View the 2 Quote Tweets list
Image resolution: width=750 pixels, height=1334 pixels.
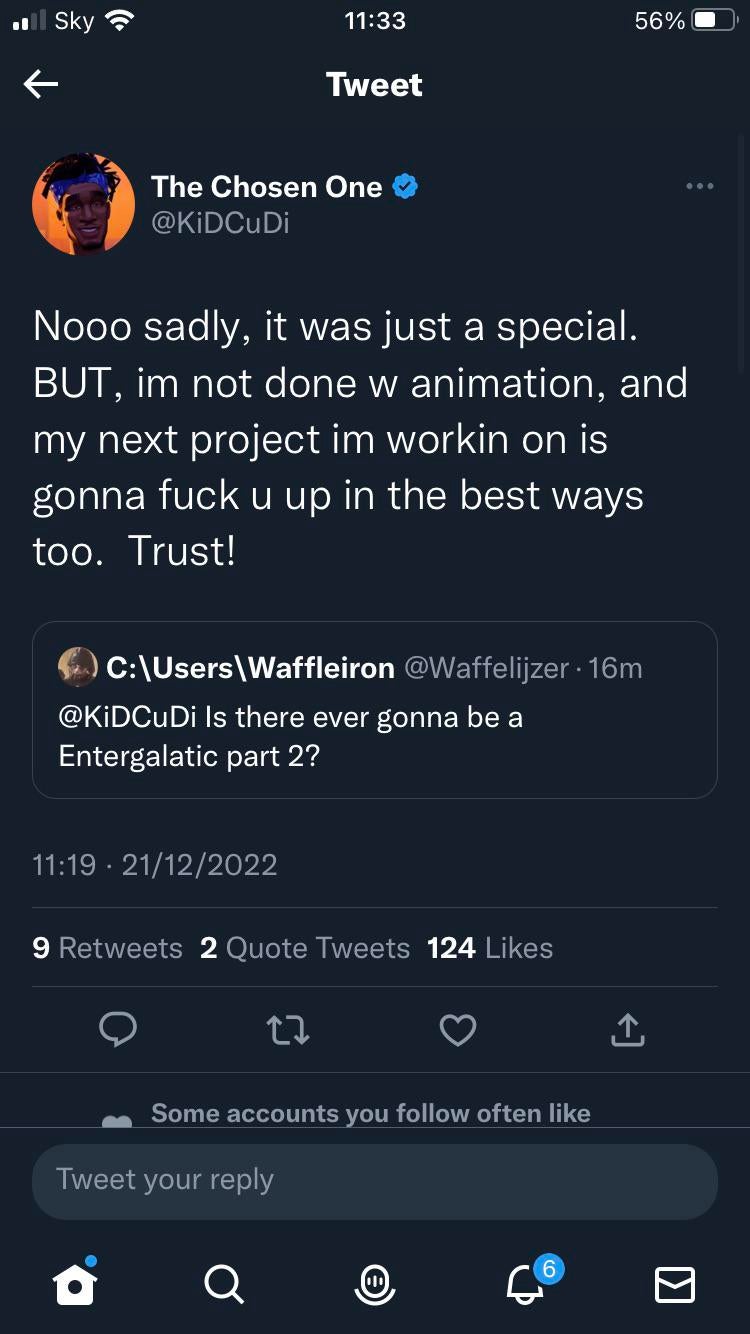point(305,947)
